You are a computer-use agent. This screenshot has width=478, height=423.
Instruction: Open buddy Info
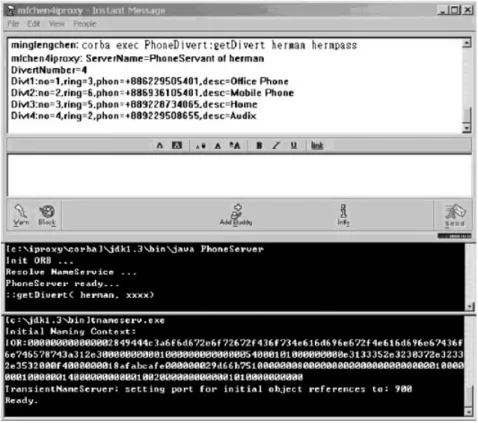(343, 215)
